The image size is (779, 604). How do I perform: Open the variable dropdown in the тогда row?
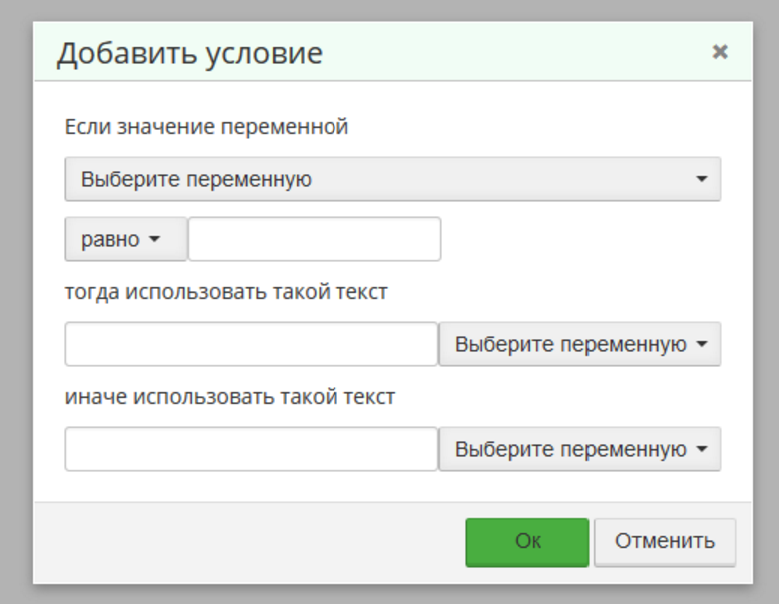coord(579,344)
